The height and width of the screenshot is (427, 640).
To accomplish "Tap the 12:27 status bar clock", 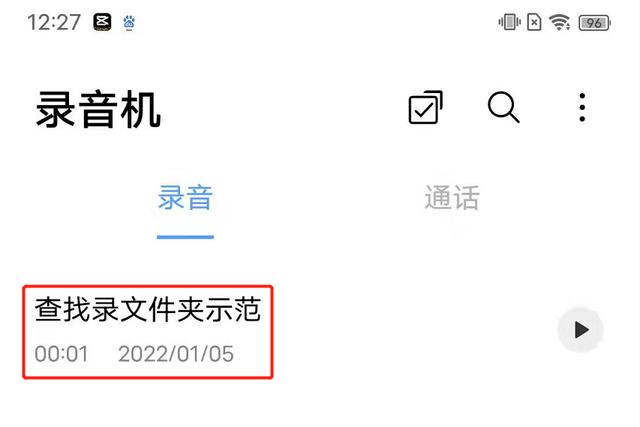I will [x=53, y=22].
